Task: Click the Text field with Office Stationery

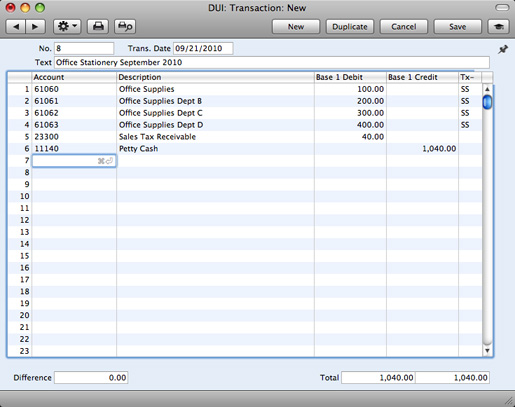Action: [x=272, y=62]
